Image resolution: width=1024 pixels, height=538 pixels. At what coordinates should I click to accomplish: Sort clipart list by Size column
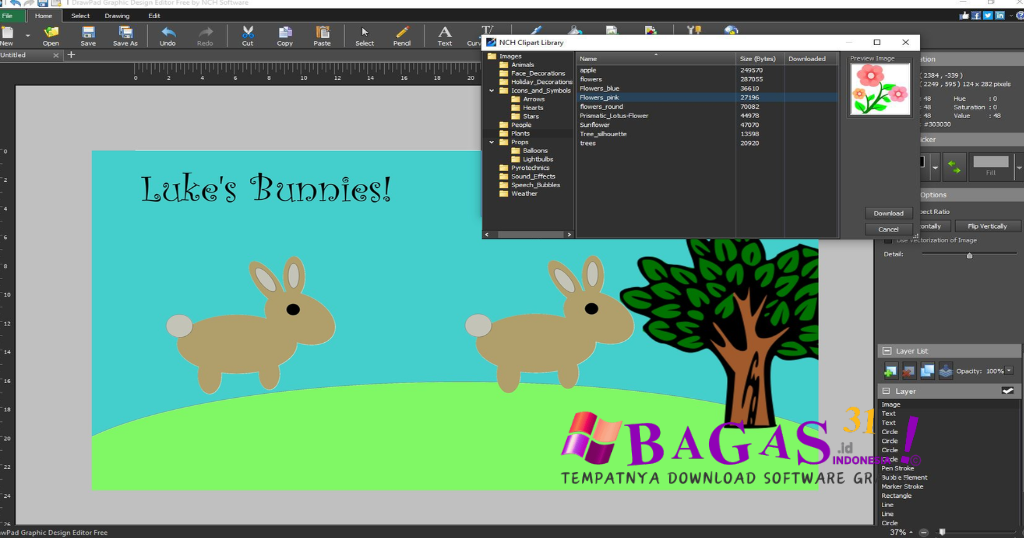click(x=760, y=59)
